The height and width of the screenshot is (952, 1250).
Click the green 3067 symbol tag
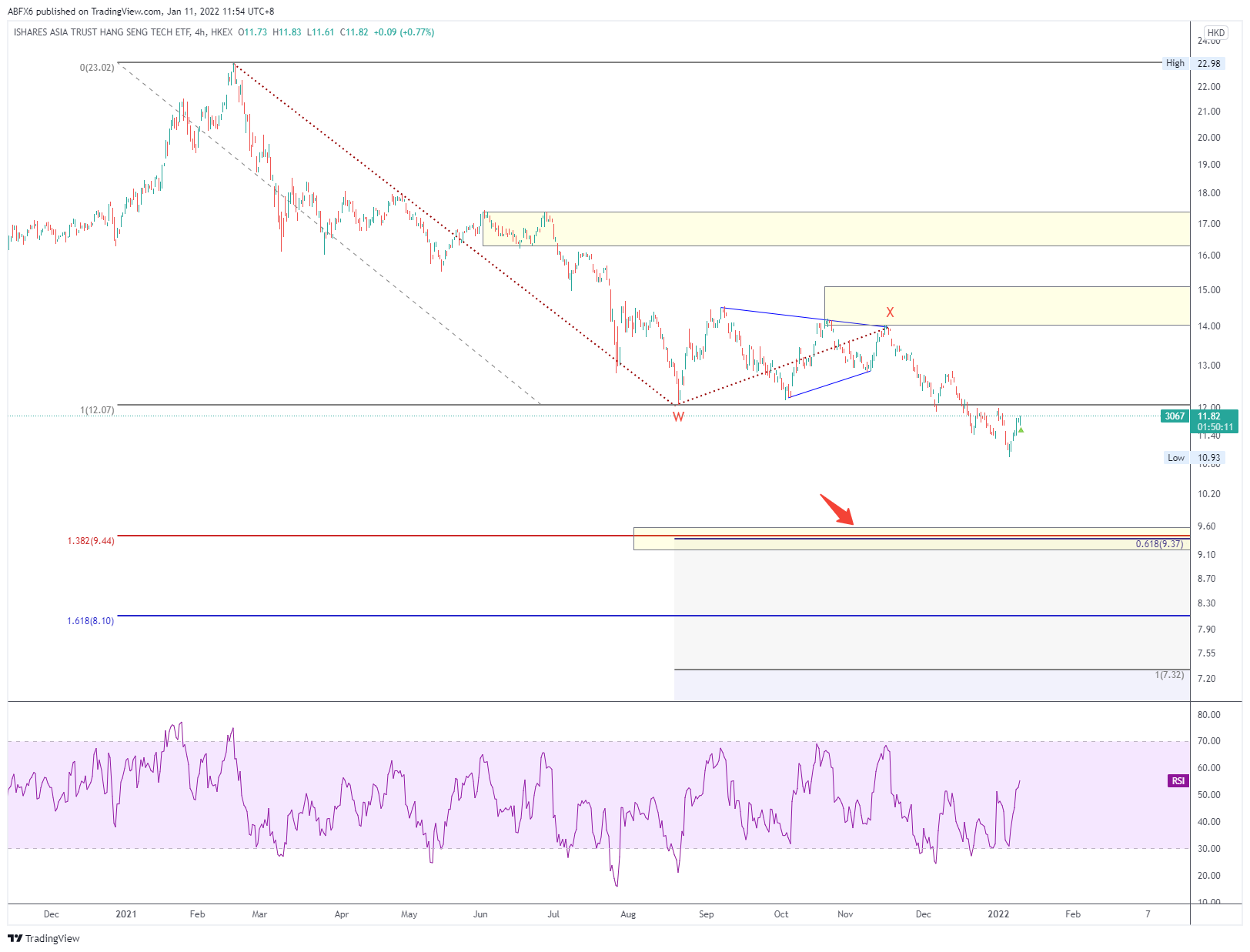point(1175,416)
